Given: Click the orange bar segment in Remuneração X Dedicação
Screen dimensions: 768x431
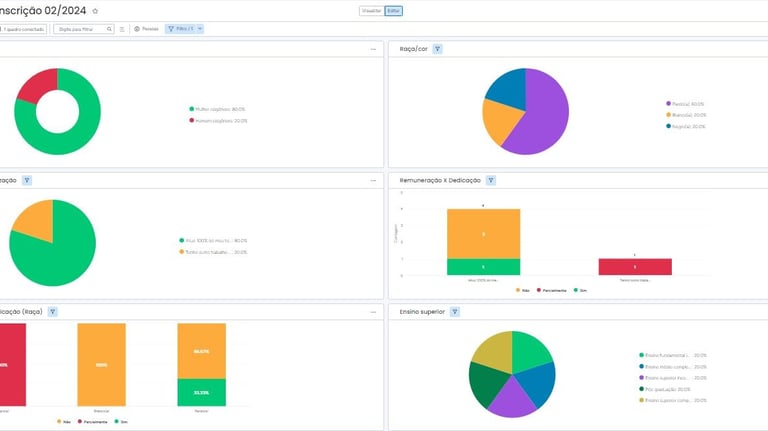Looking at the screenshot, I should click(x=483, y=234).
